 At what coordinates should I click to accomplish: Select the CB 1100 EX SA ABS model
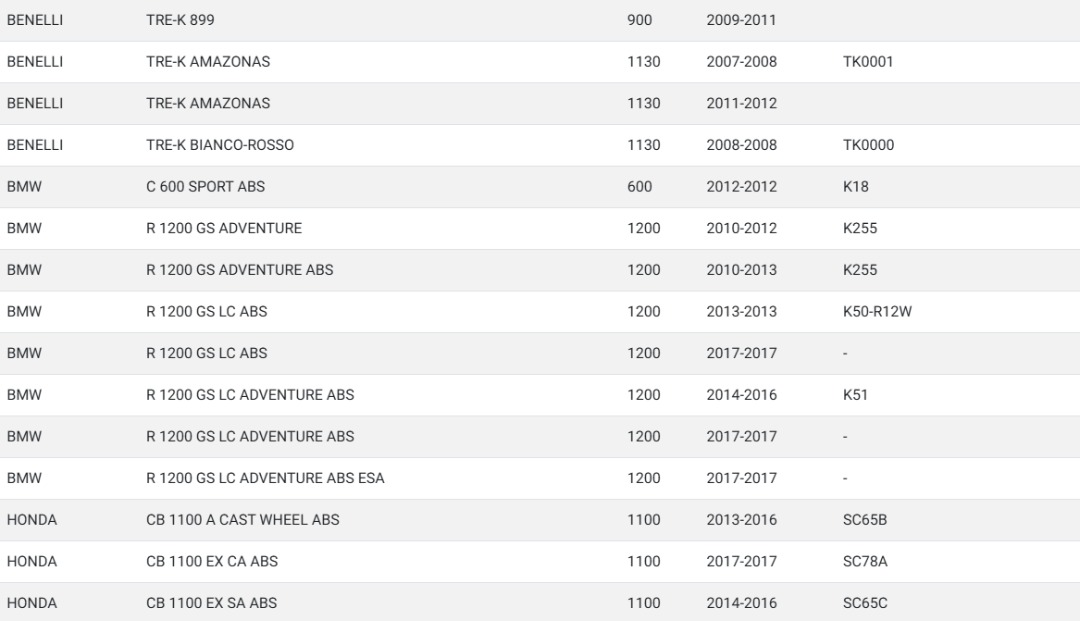click(x=211, y=603)
